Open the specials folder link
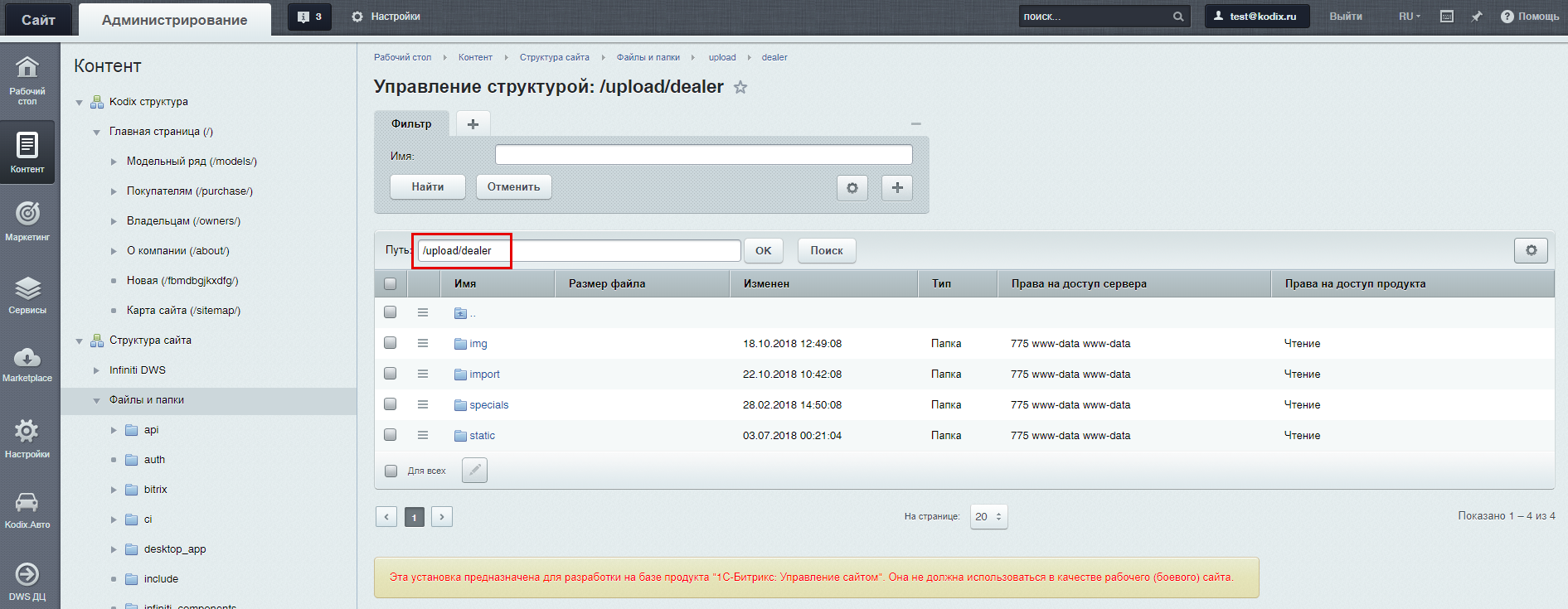 click(489, 404)
